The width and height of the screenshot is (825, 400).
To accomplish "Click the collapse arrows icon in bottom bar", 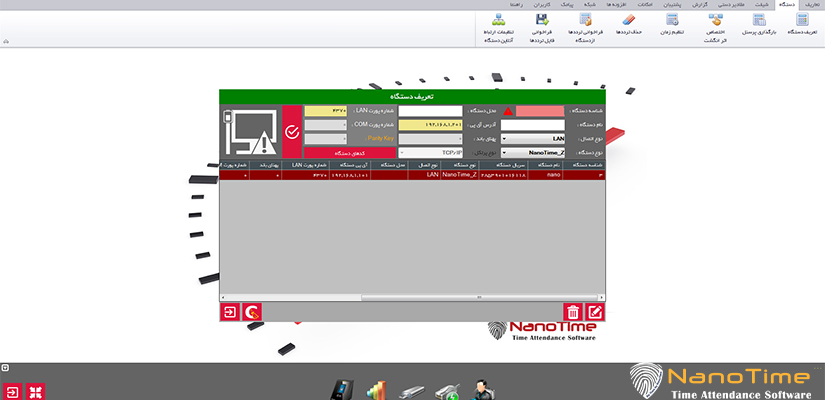I will click(36, 392).
